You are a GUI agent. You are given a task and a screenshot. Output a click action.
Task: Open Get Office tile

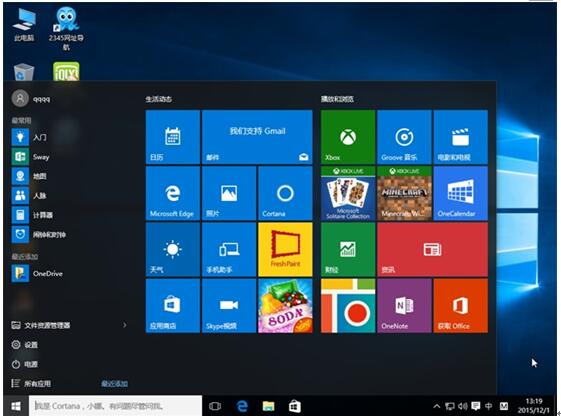click(x=460, y=306)
